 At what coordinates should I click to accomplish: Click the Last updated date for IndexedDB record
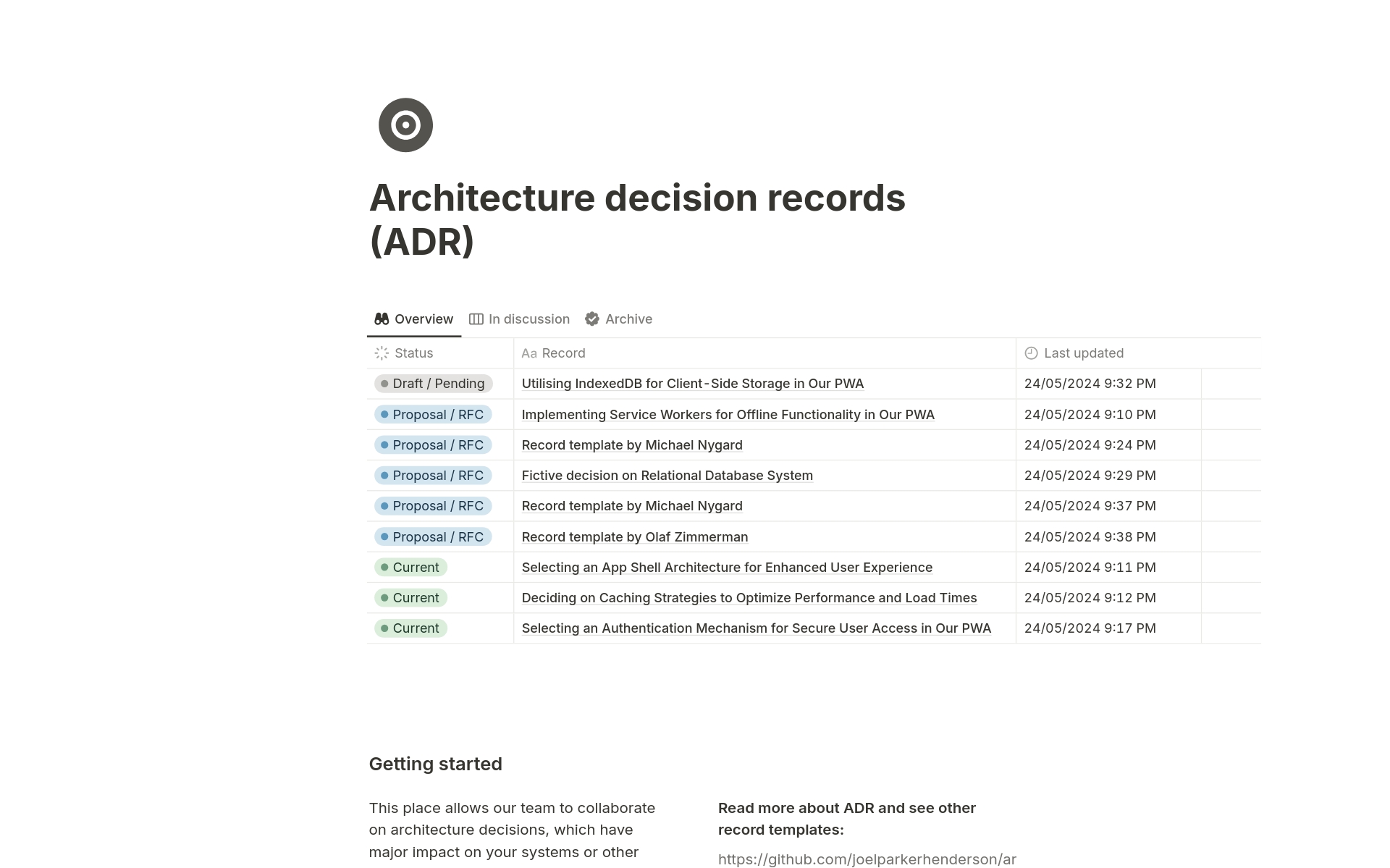pyautogui.click(x=1090, y=383)
